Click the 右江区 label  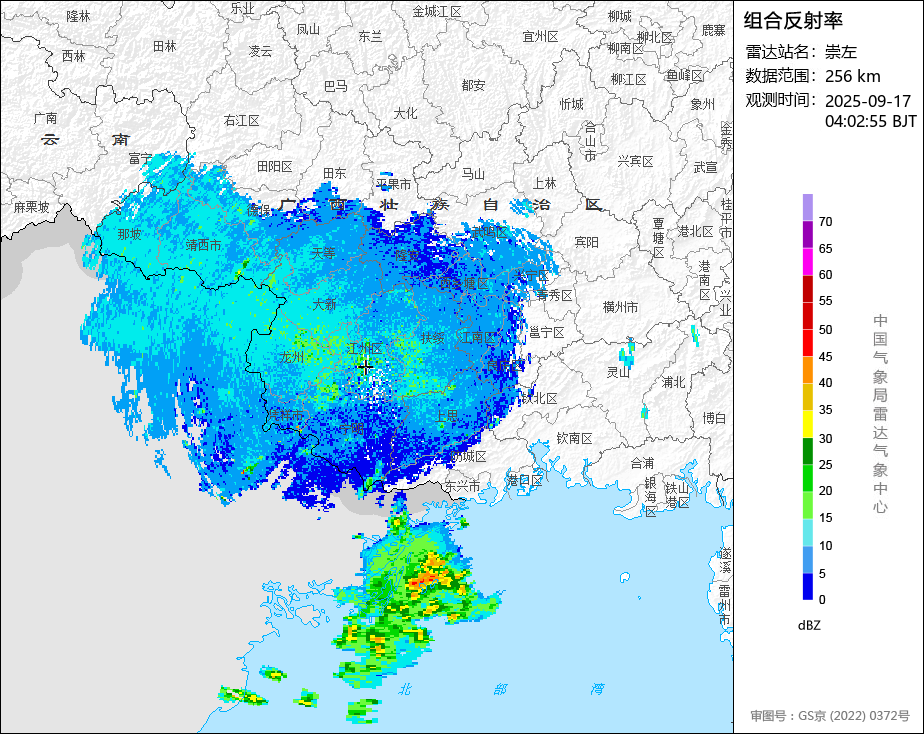click(242, 121)
